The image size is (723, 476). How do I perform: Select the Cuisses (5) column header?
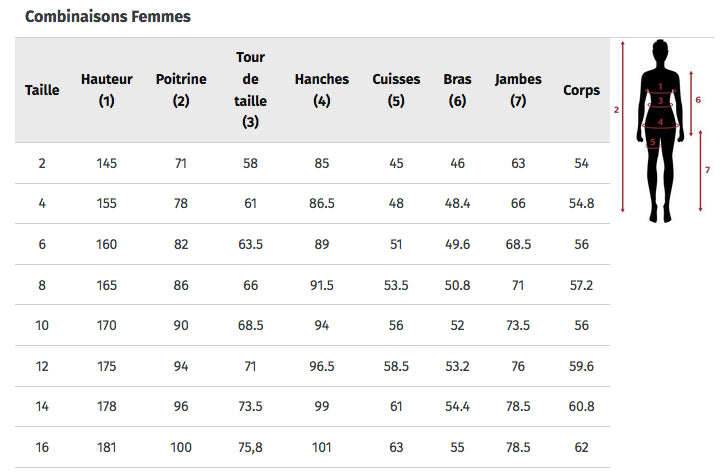coord(396,90)
